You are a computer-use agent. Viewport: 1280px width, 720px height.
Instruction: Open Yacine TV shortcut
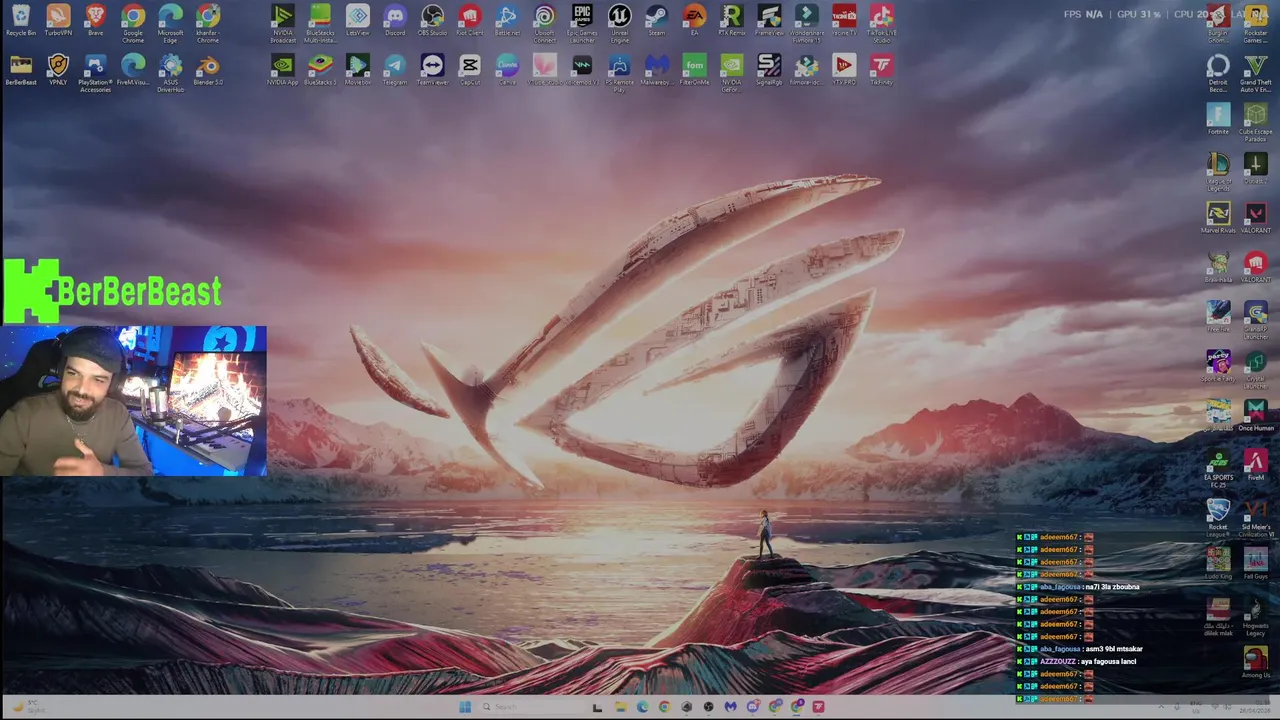click(x=844, y=20)
